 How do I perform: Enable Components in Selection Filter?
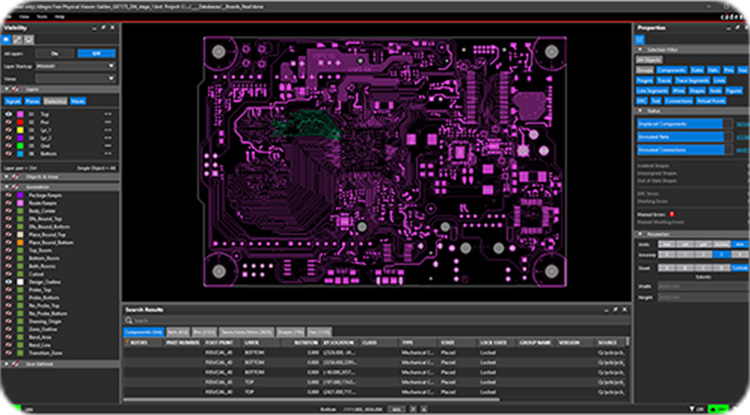point(671,69)
